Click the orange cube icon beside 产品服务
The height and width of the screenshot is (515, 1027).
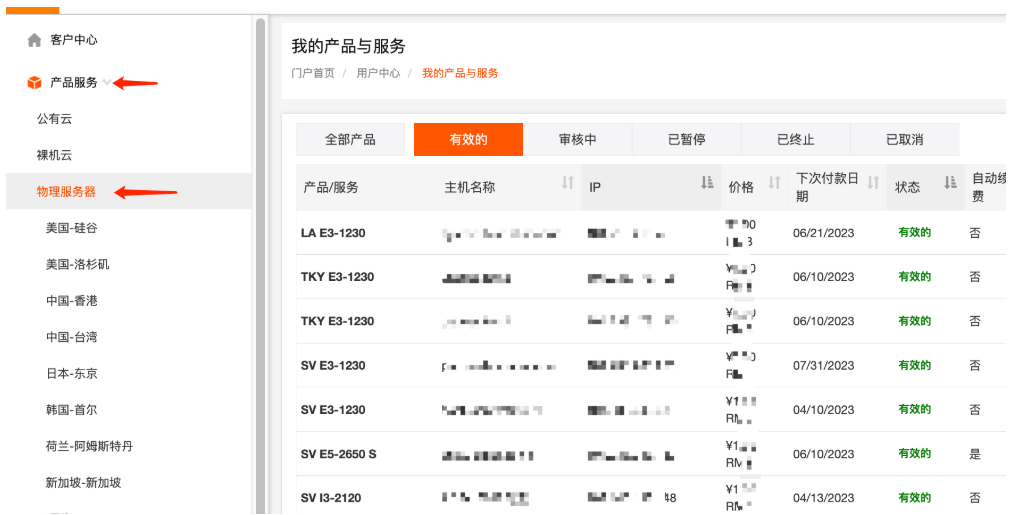(34, 83)
